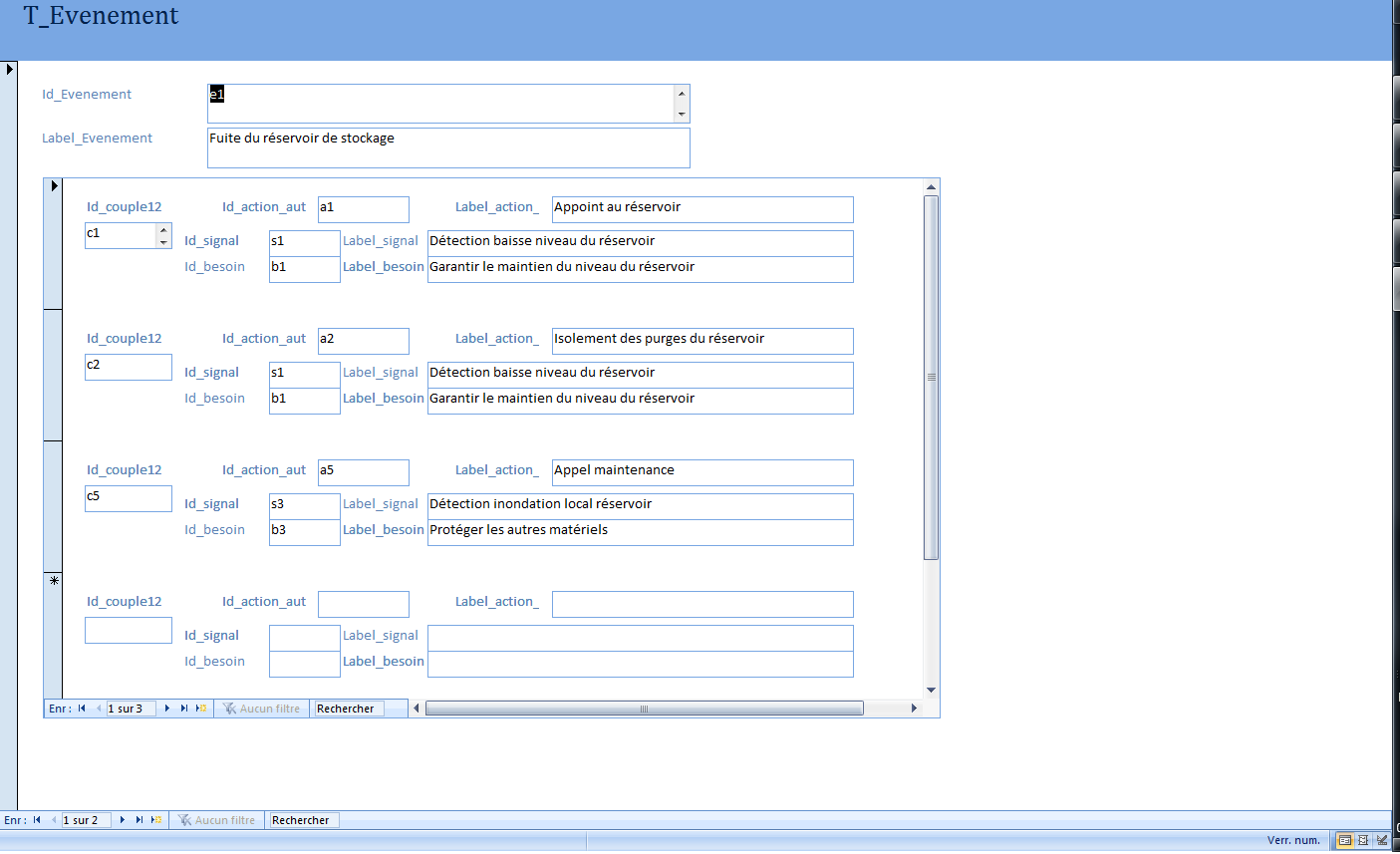Image resolution: width=1400 pixels, height=854 pixels.
Task: Click subform horizontal scrollbar thumb
Action: point(644,709)
